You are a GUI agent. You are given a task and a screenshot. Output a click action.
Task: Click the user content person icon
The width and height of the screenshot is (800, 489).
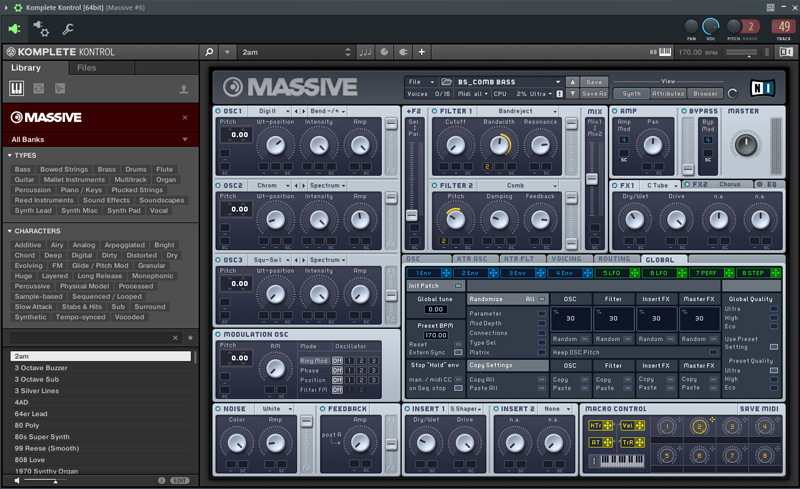184,89
